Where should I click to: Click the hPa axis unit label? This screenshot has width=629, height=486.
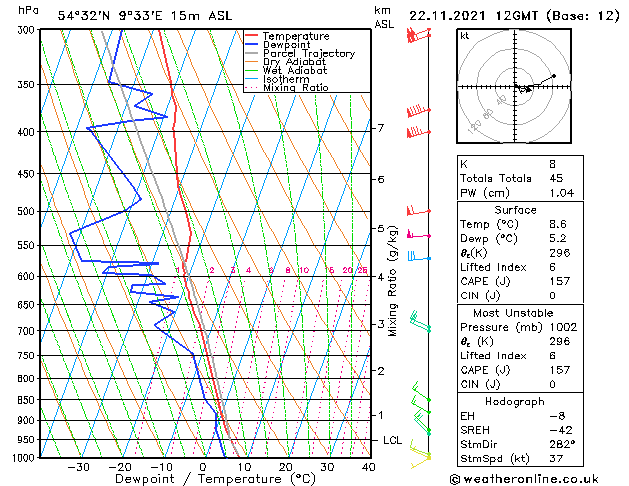[x=28, y=10]
